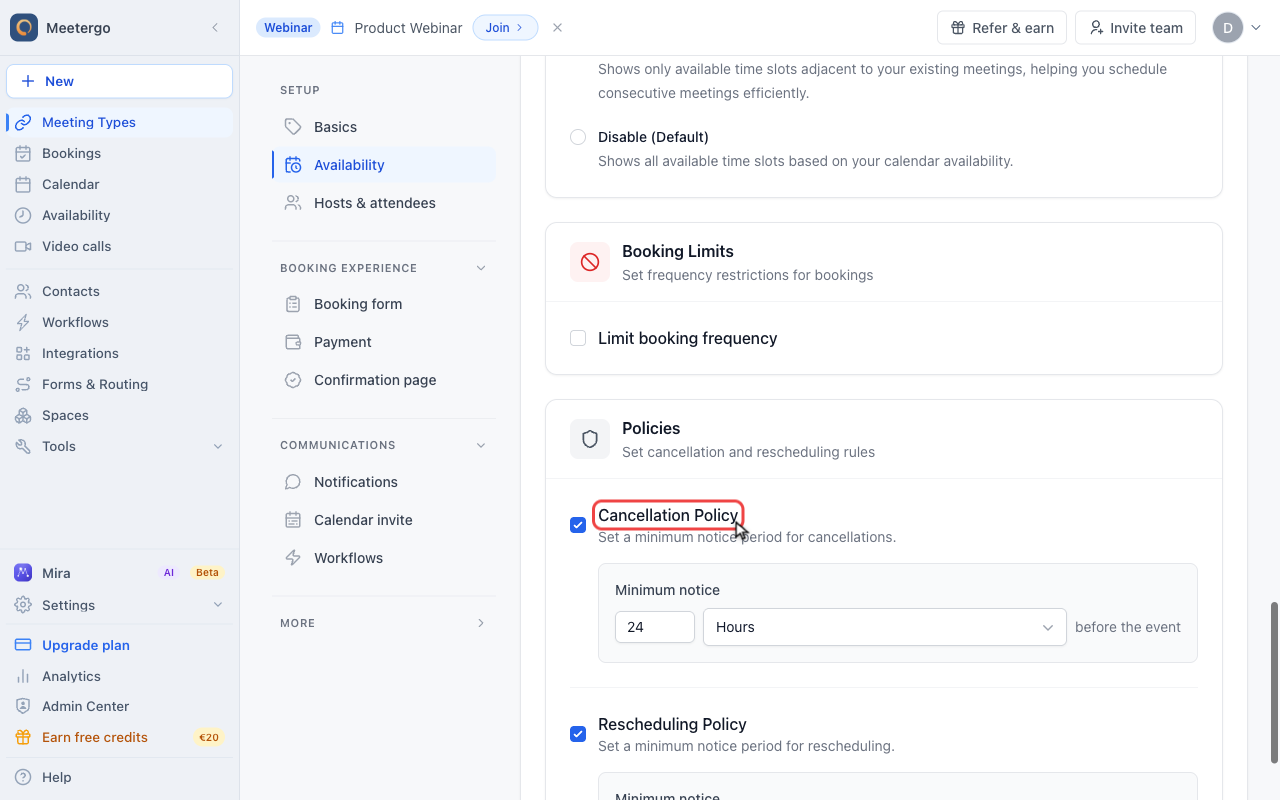Image resolution: width=1280 pixels, height=800 pixels.
Task: Expand the Tools submenu in sidebar
Action: [x=218, y=446]
